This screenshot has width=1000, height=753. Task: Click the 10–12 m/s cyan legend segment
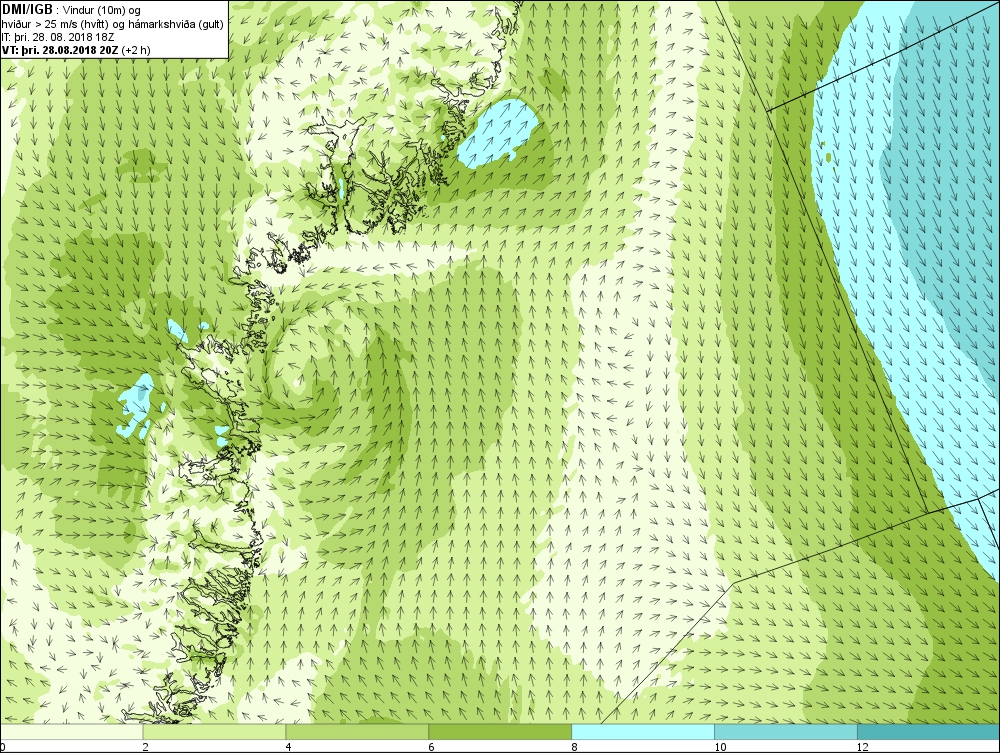pos(786,731)
